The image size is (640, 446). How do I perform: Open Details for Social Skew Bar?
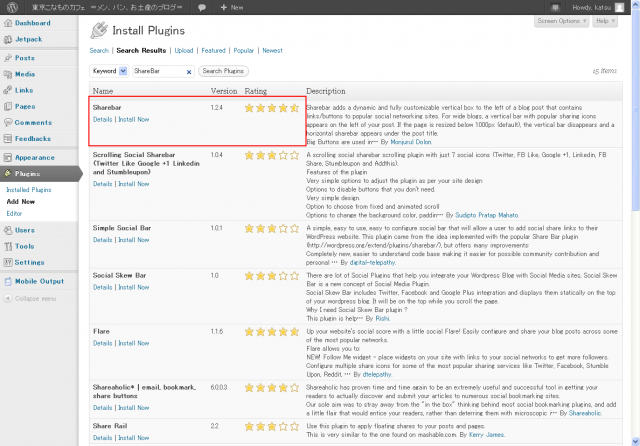(x=102, y=287)
